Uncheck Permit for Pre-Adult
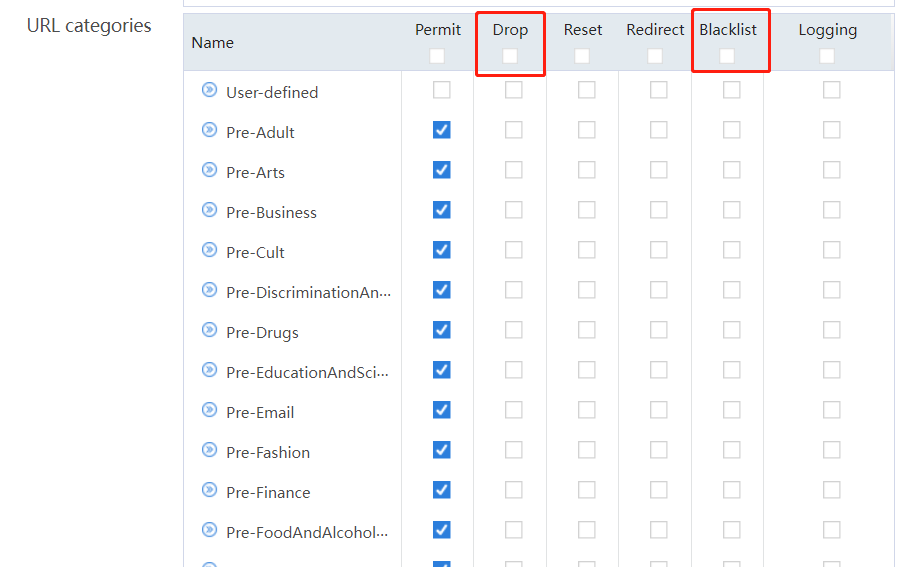This screenshot has height=587, width=920. pos(442,130)
